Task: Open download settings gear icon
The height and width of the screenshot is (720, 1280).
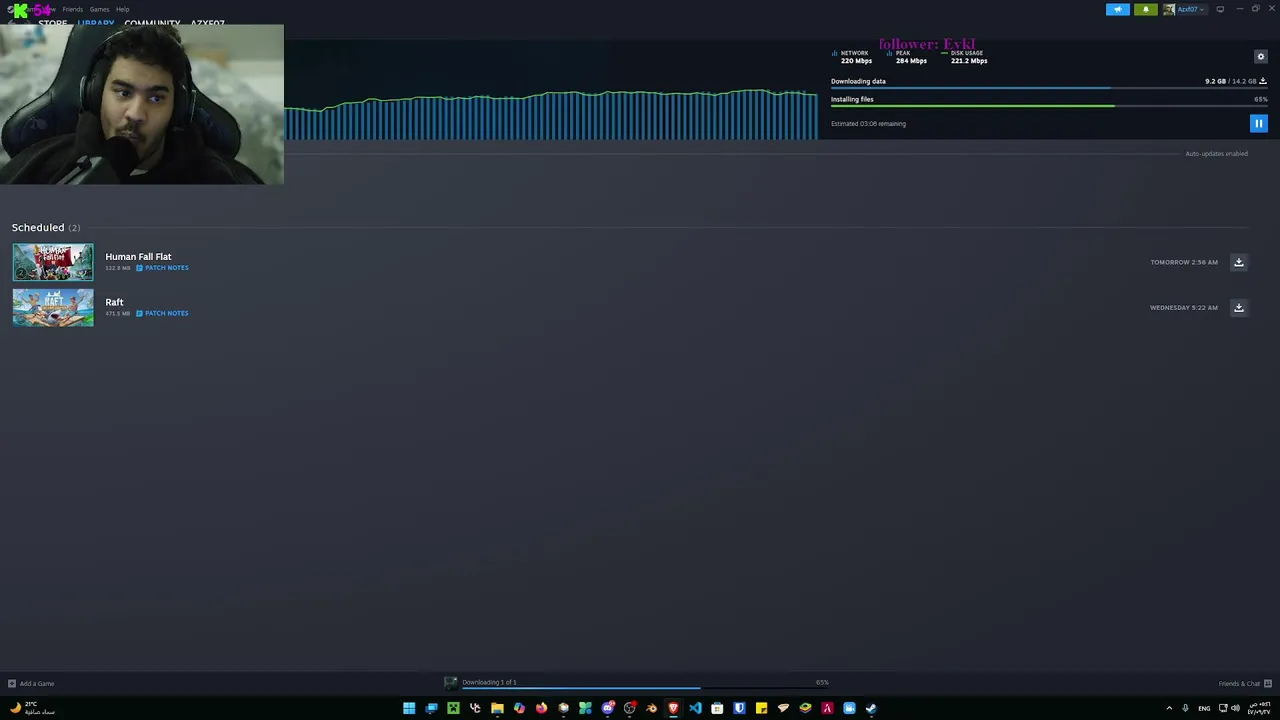Action: tap(1260, 56)
